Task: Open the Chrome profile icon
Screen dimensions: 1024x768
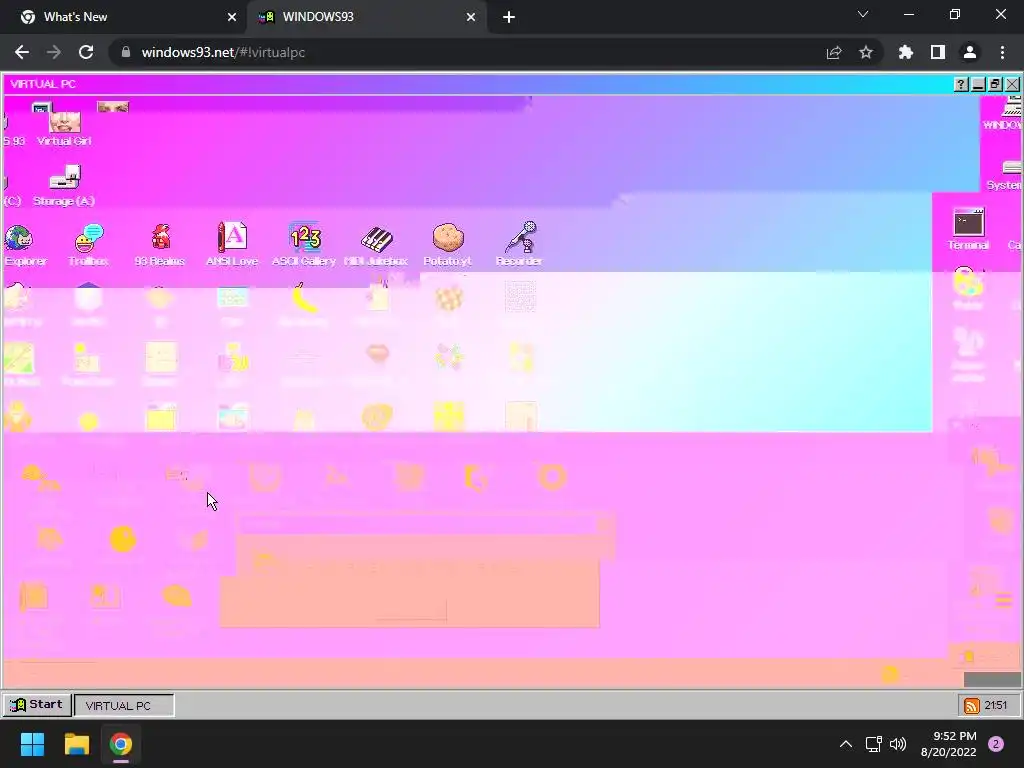Action: pos(970,52)
